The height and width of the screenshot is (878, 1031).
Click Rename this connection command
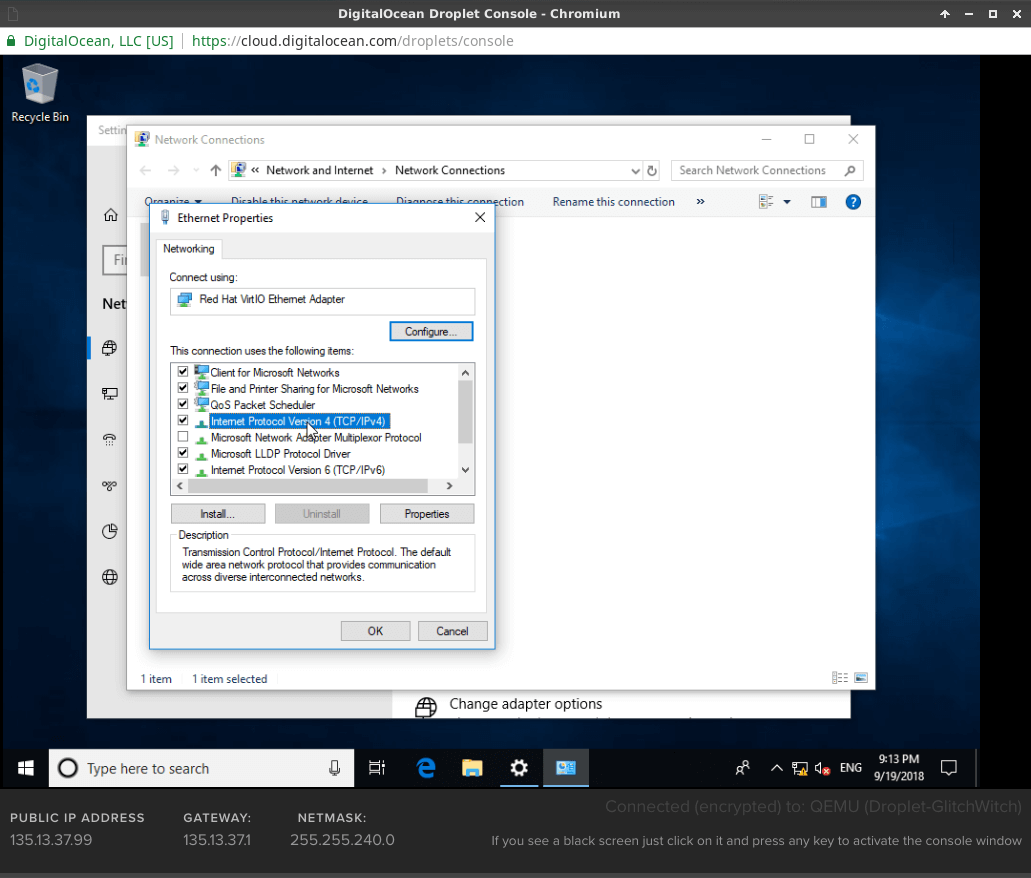point(613,202)
